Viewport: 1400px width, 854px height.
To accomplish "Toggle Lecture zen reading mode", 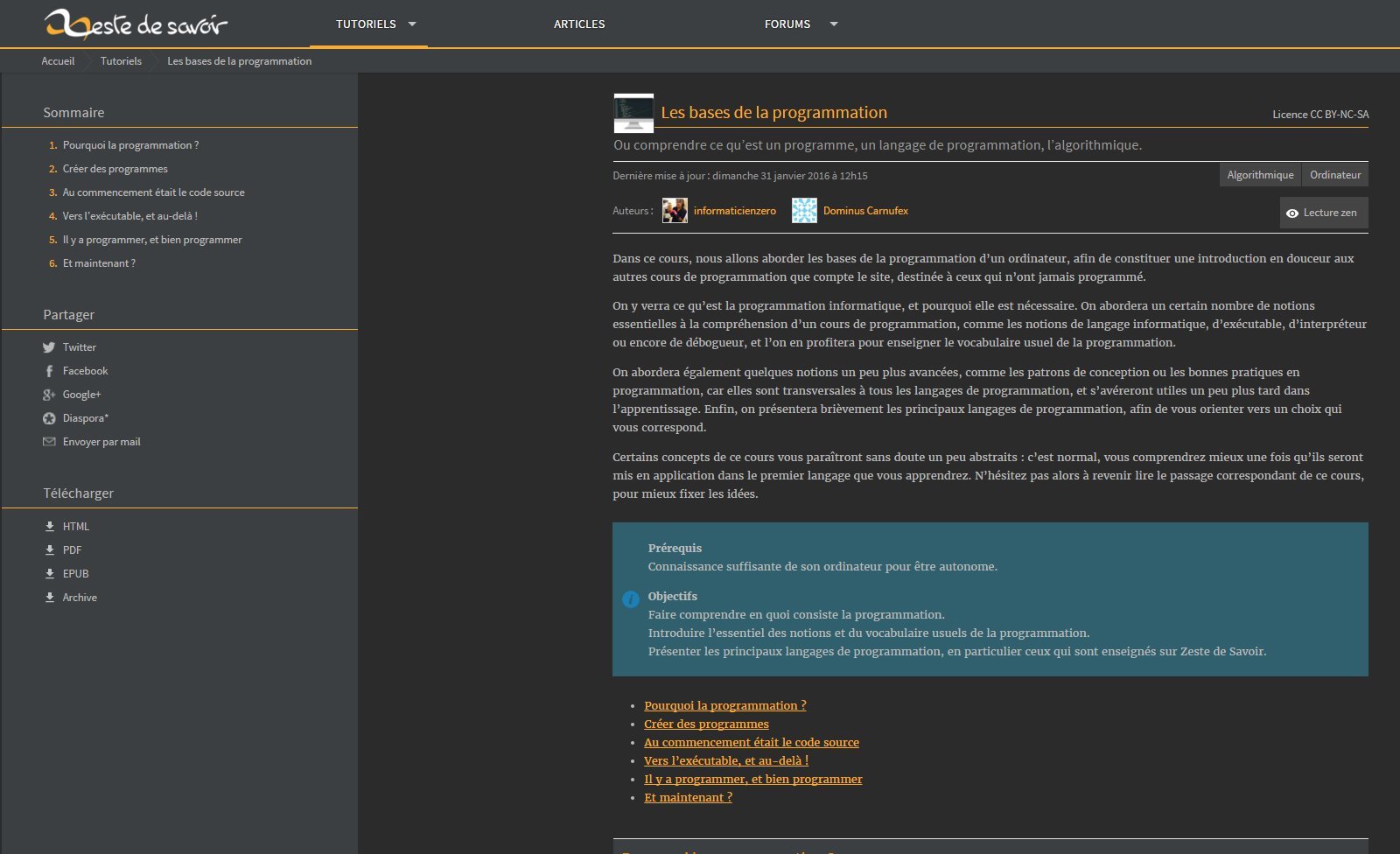I will point(1324,213).
